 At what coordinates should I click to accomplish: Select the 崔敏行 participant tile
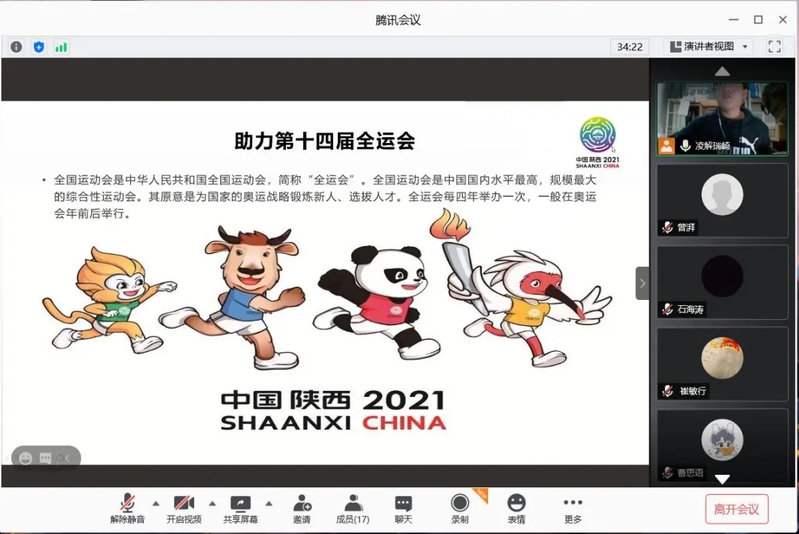coord(722,364)
